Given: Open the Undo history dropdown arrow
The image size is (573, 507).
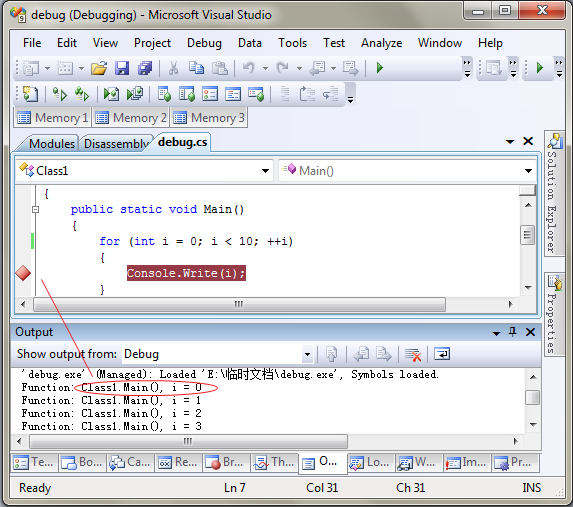Looking at the screenshot, I should click(x=265, y=68).
